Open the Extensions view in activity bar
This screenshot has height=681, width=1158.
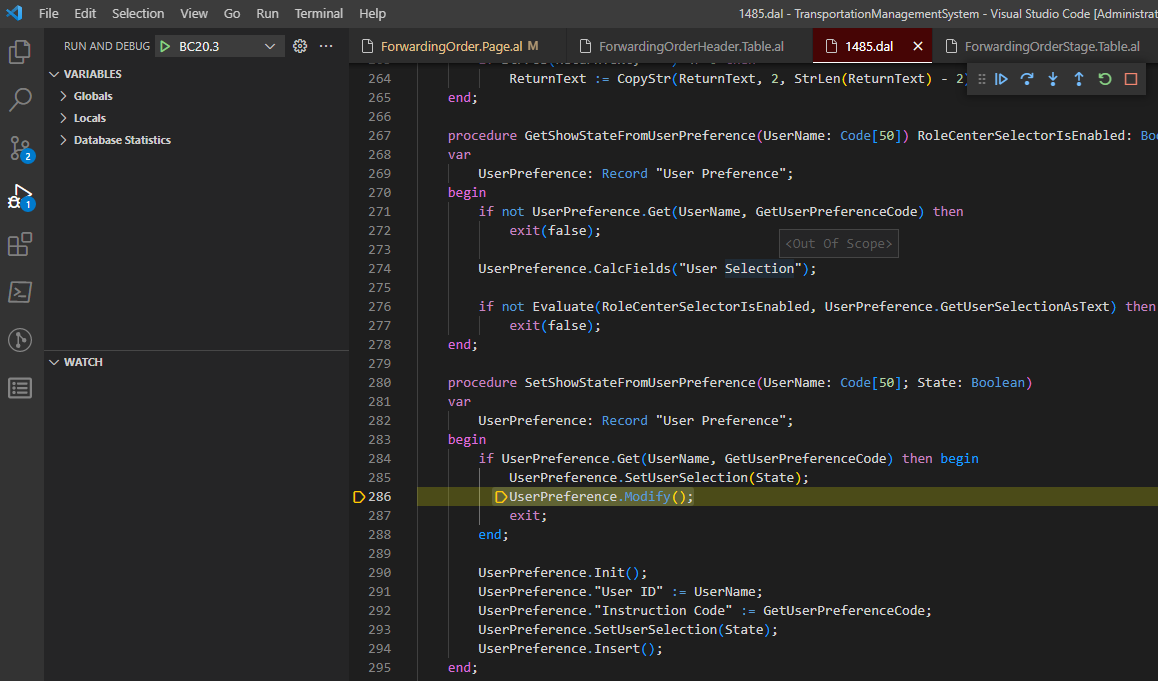pyautogui.click(x=20, y=244)
